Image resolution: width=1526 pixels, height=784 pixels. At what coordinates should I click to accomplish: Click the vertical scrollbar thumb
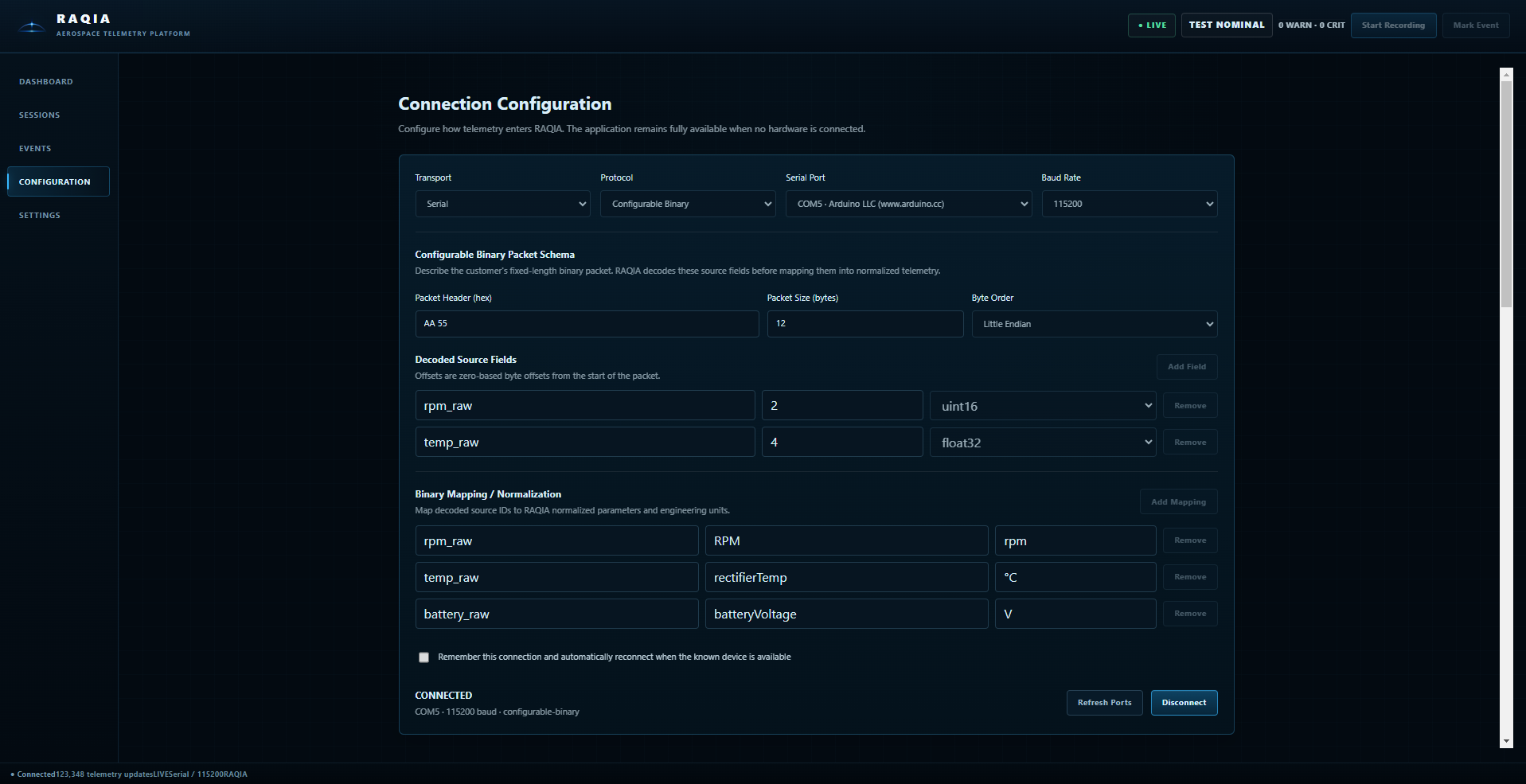click(1506, 194)
